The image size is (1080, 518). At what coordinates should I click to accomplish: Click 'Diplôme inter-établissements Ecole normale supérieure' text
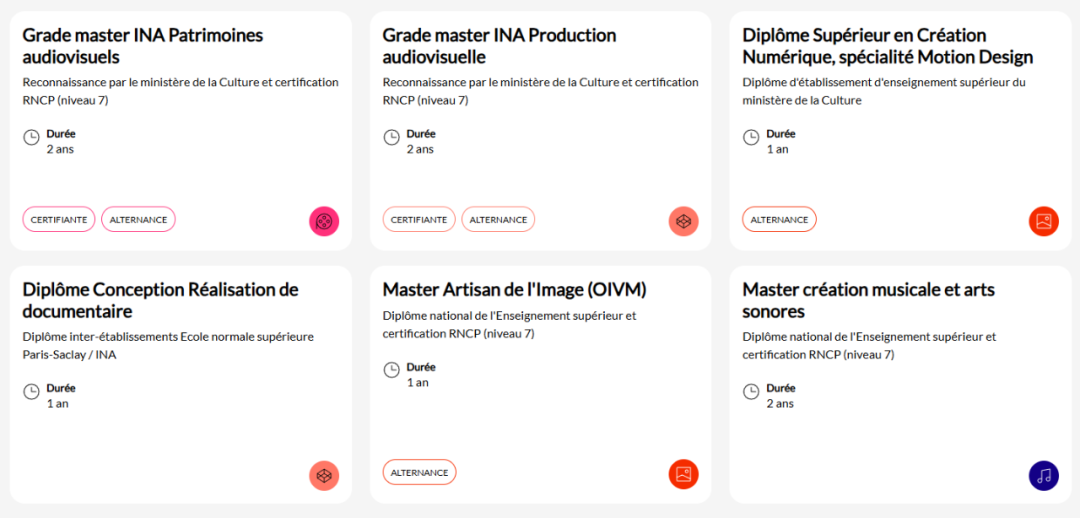168,346
